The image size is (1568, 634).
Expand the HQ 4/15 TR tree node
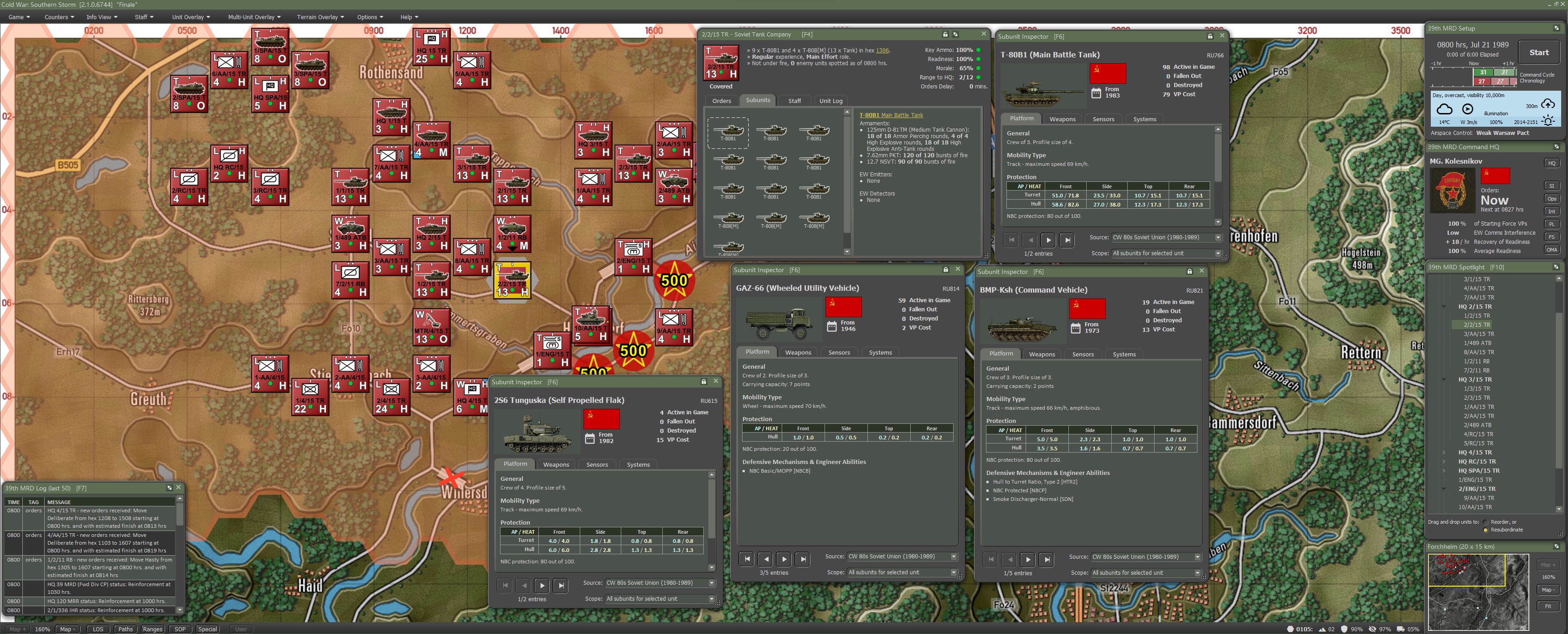1444,453
